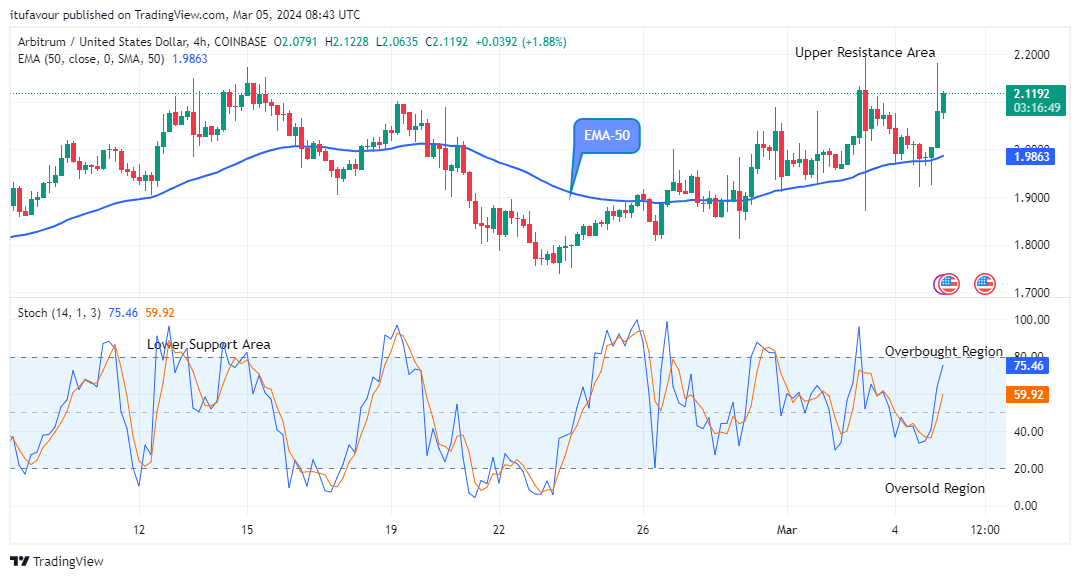Click the 1.7000 price axis label
Screen dimensions: 1080x579
tap(1032, 293)
